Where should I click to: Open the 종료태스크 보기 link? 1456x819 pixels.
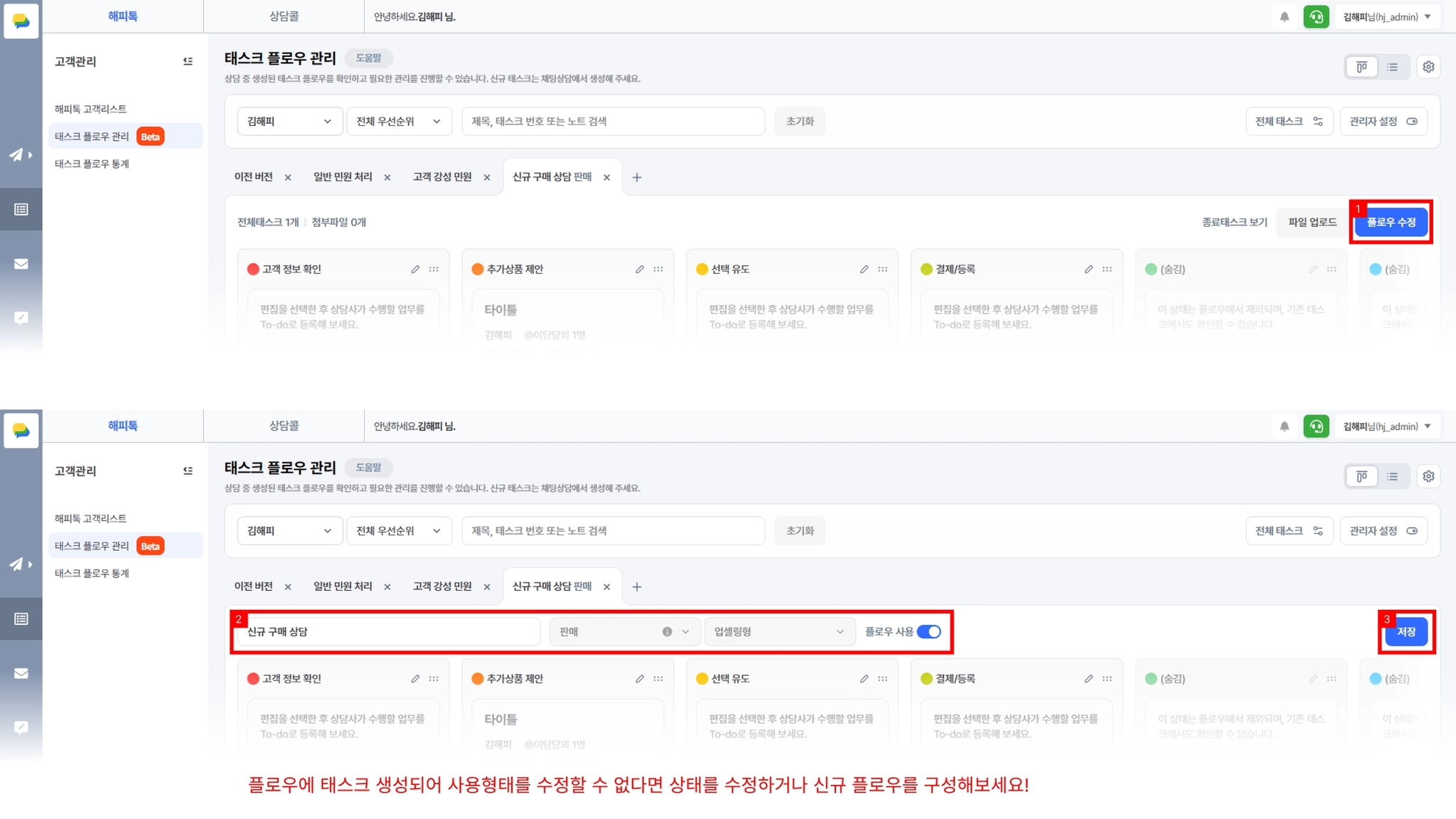pyautogui.click(x=1234, y=223)
